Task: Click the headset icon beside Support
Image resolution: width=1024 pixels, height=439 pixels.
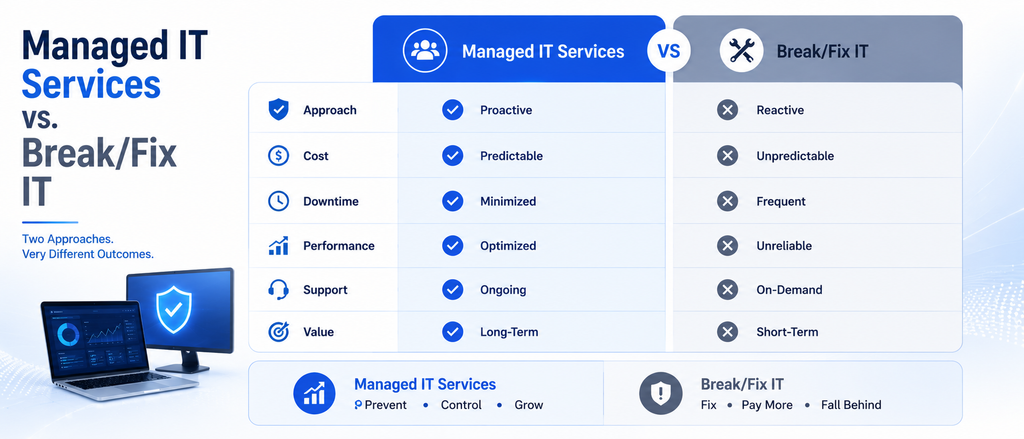Action: [279, 289]
